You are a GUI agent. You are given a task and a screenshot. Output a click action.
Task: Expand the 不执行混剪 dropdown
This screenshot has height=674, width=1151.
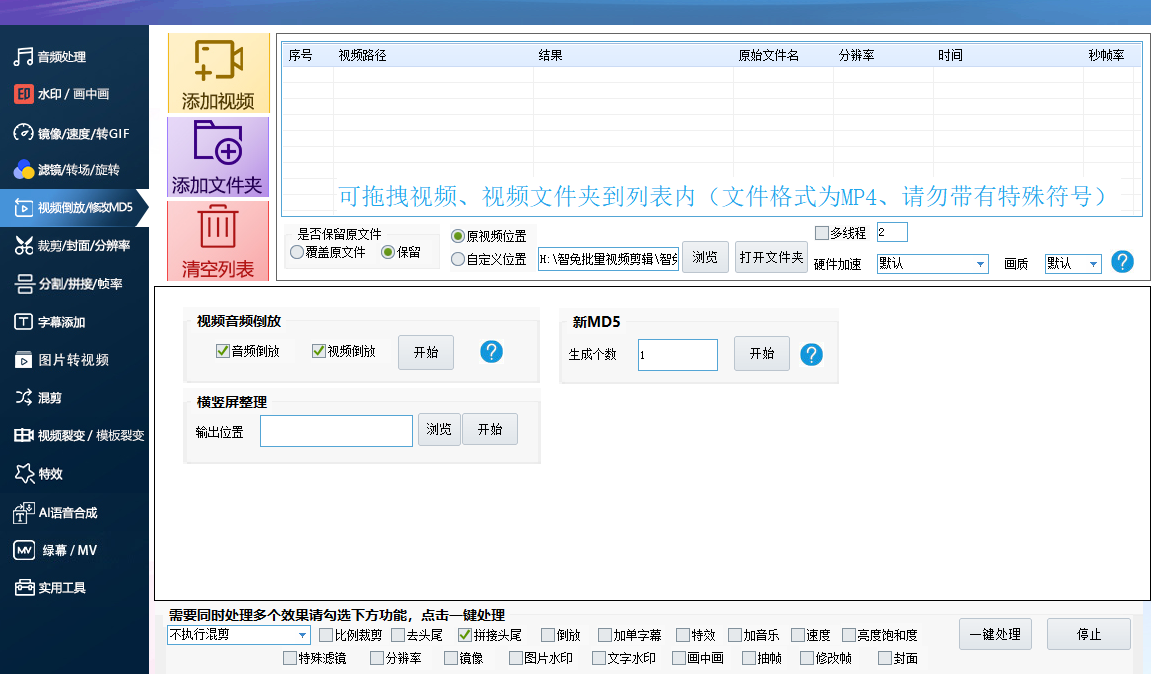(x=302, y=635)
